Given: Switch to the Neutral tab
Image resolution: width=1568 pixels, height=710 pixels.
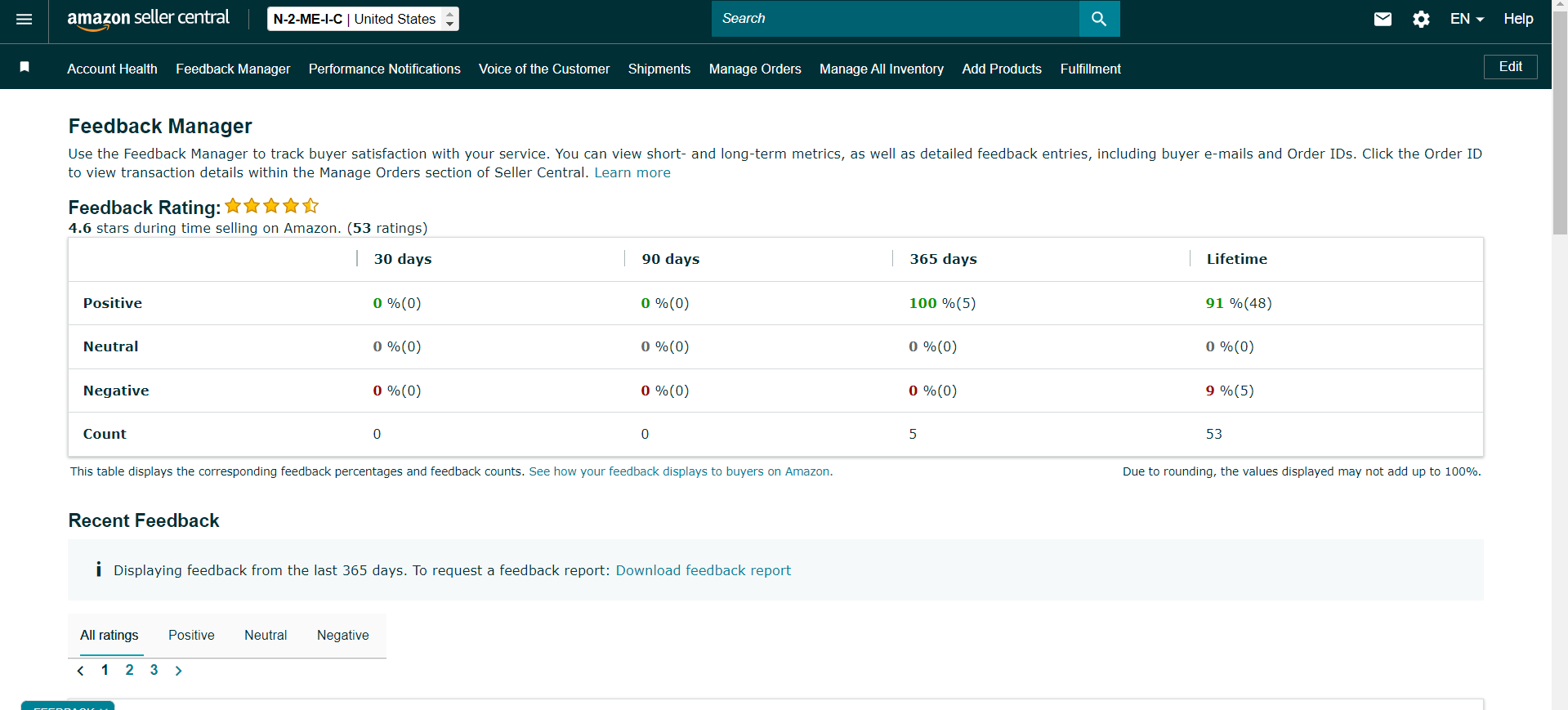Looking at the screenshot, I should (x=266, y=635).
